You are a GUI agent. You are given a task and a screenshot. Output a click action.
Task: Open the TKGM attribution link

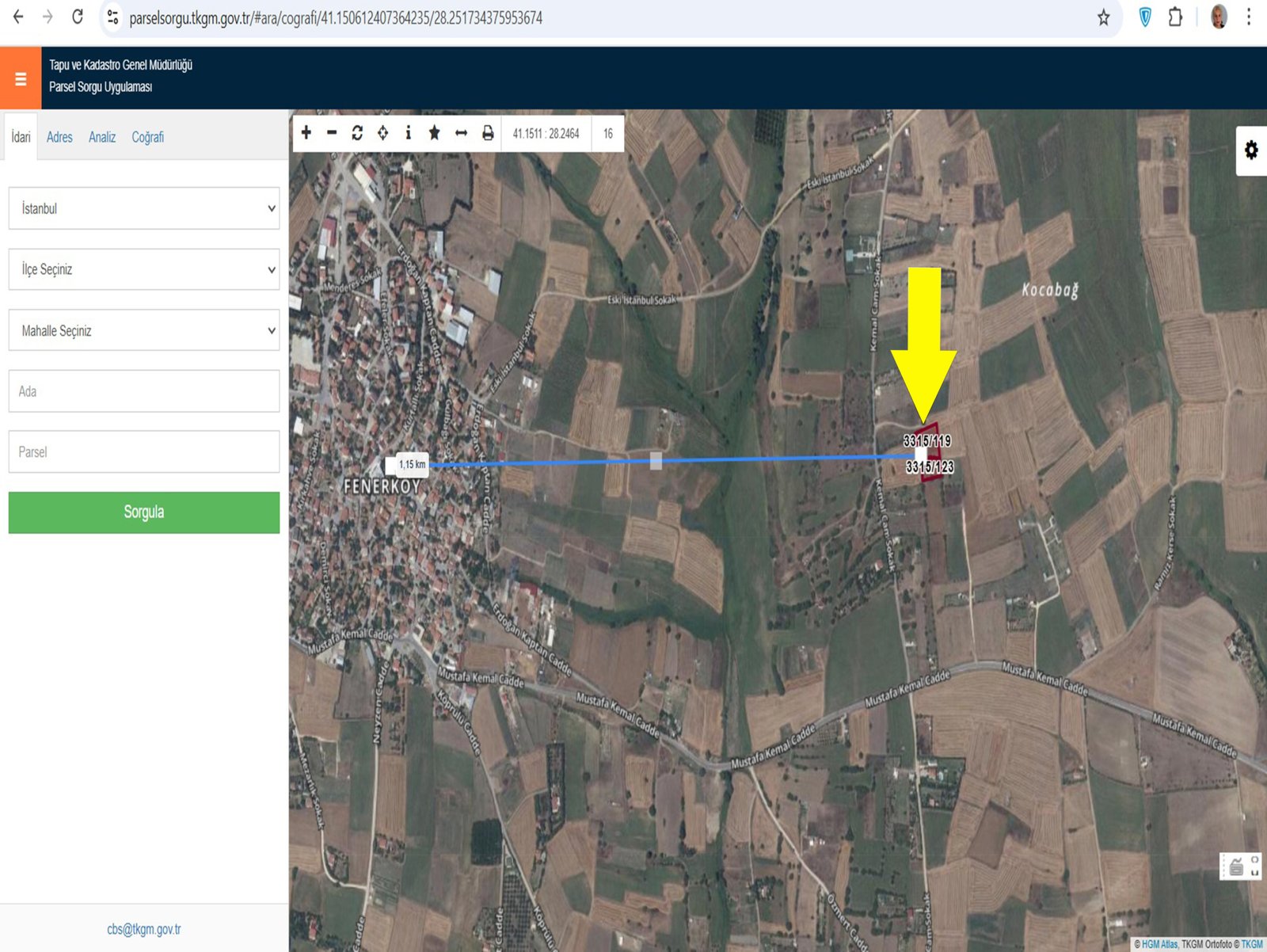(1252, 944)
